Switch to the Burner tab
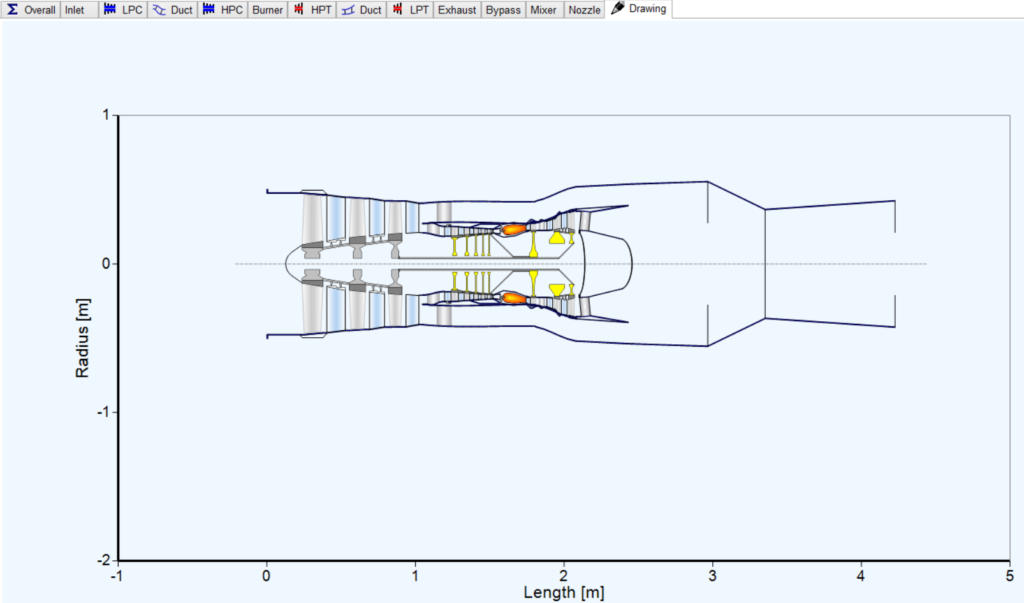This screenshot has height=603, width=1024. (266, 9)
